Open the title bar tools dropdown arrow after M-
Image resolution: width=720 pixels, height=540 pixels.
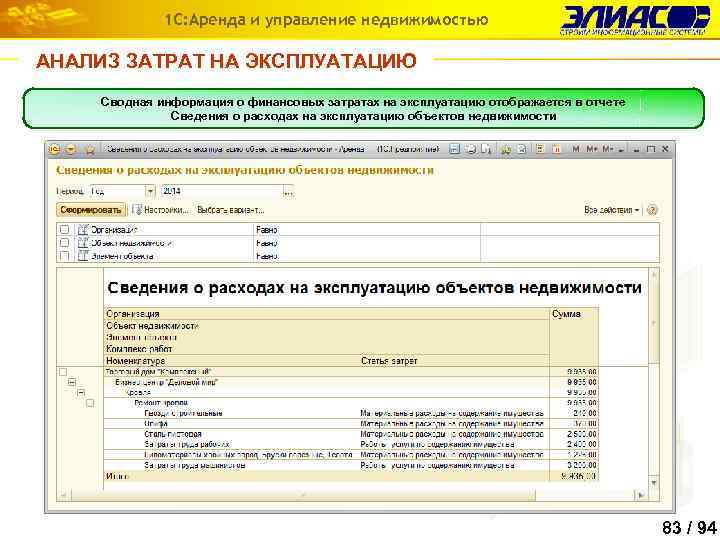tap(621, 149)
